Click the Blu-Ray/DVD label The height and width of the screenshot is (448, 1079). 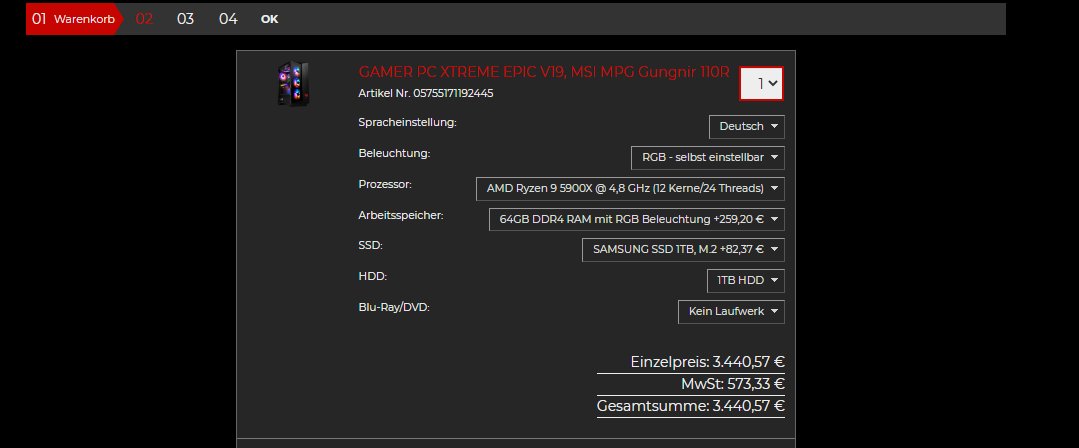click(394, 307)
